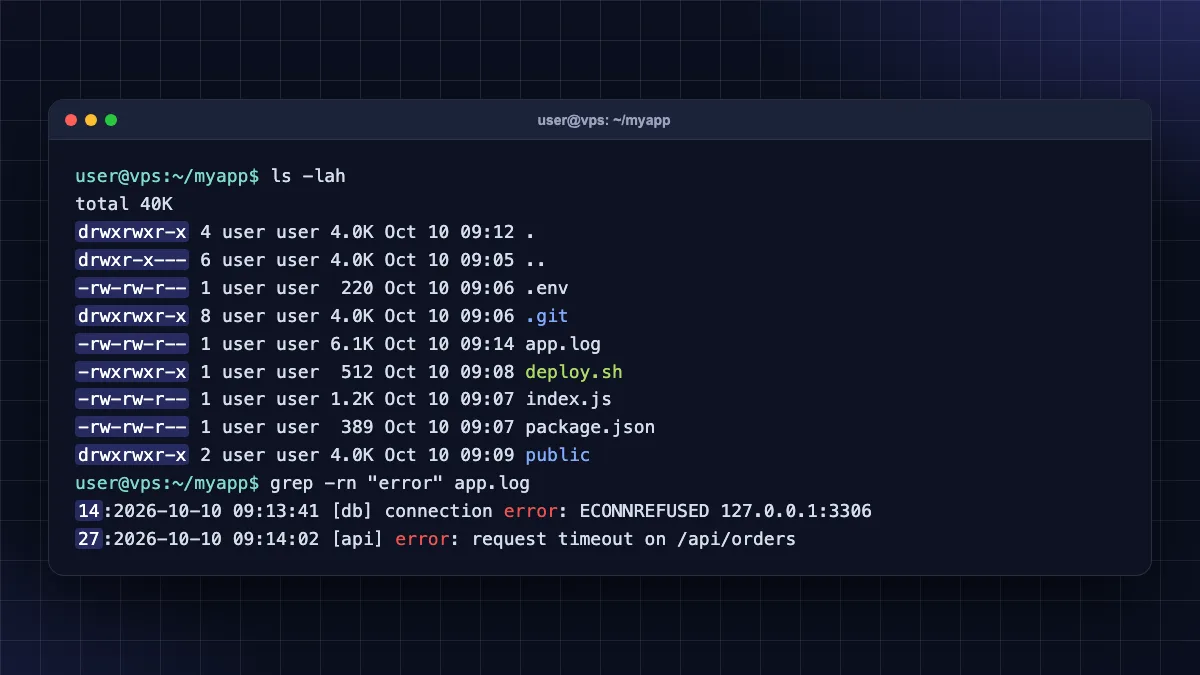Select the .env file name
The height and width of the screenshot is (675, 1200).
547,288
